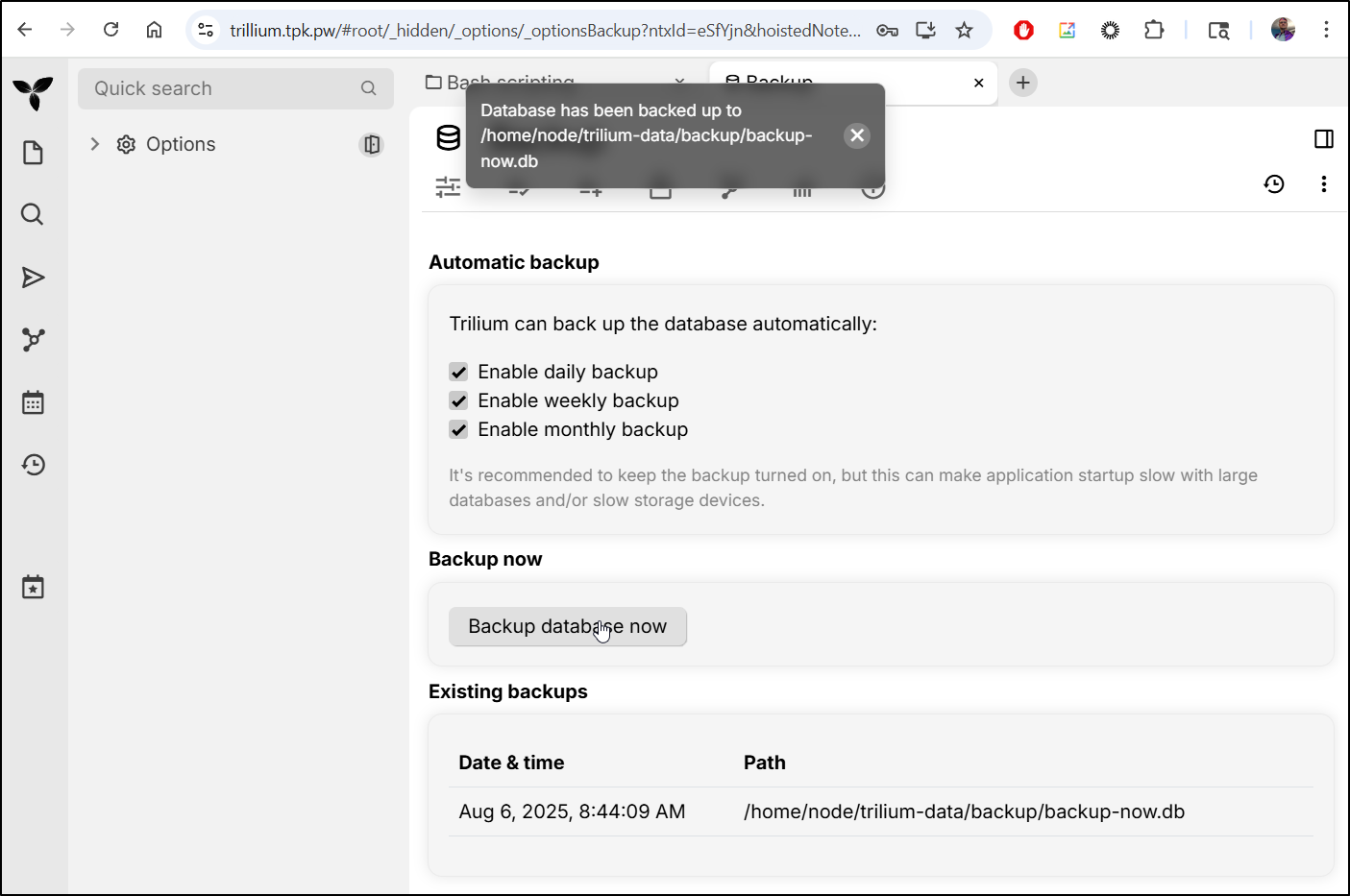Click the Backup database now button
1350x896 pixels.
(x=568, y=626)
